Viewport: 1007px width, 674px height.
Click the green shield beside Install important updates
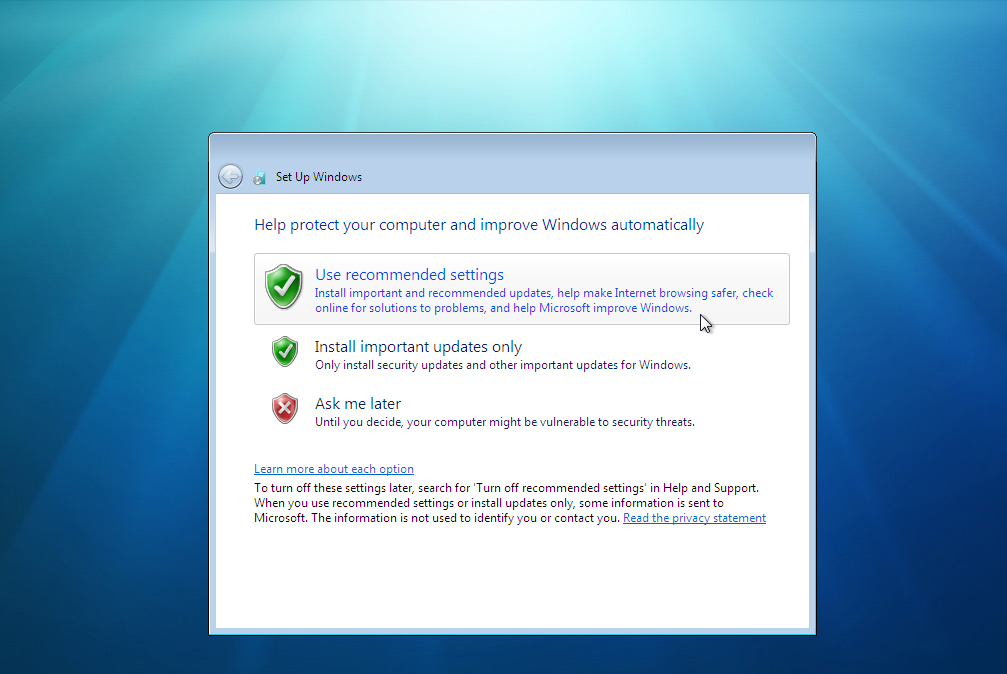pyautogui.click(x=285, y=351)
